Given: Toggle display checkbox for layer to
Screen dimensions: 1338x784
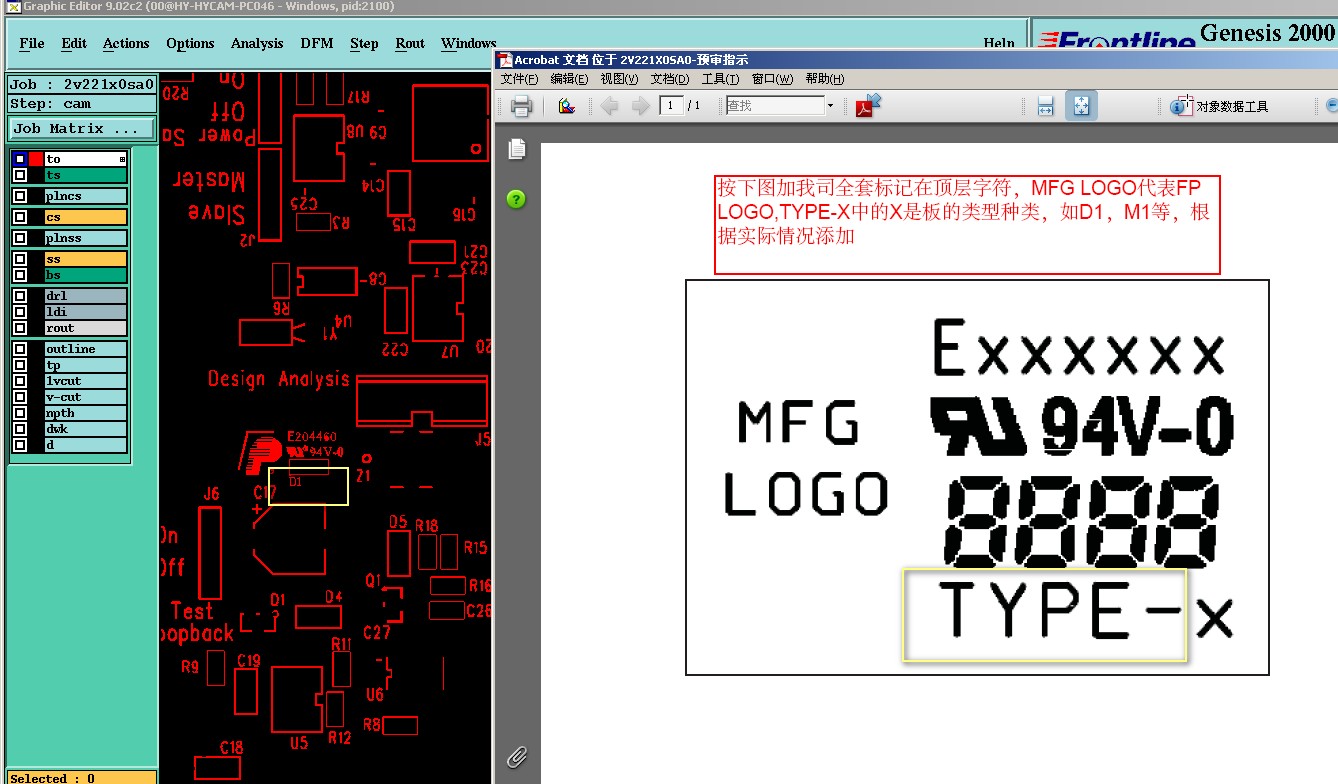Looking at the screenshot, I should click(20, 159).
